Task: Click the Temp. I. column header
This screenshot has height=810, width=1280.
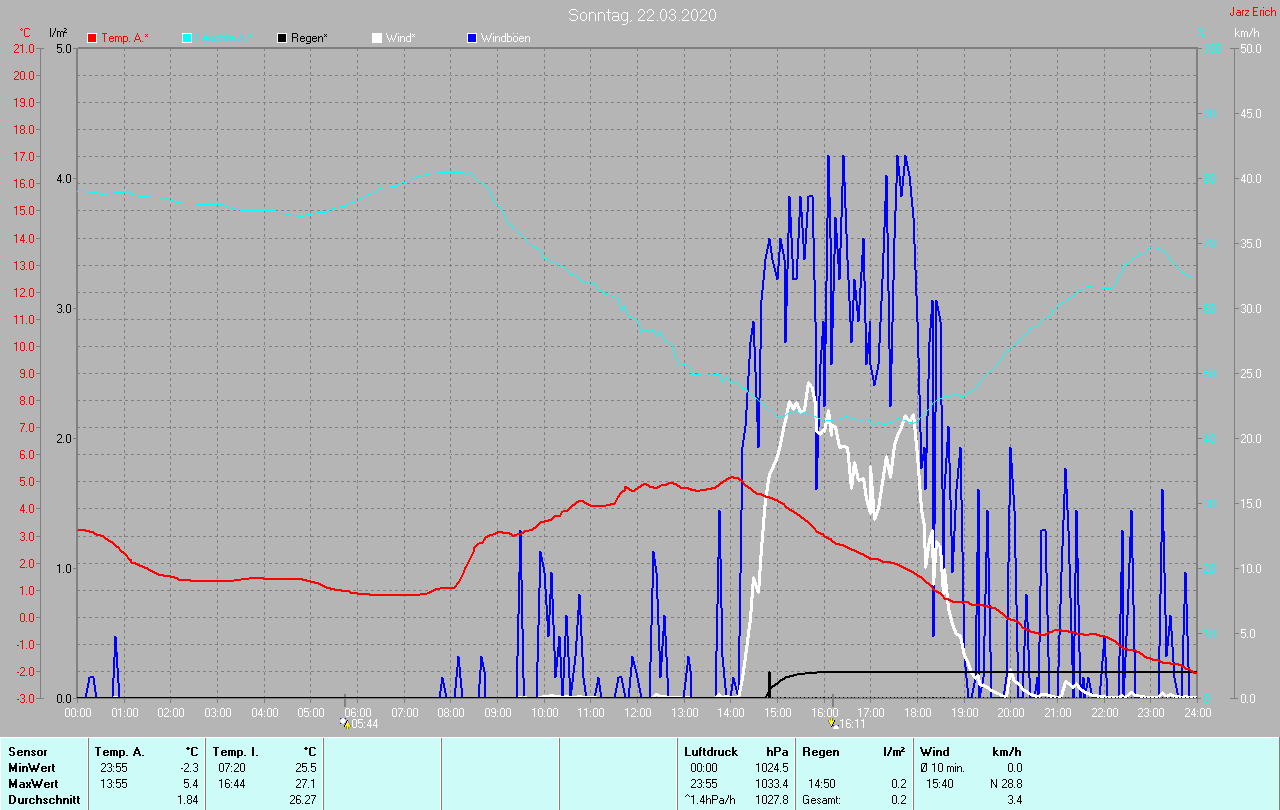Action: coord(239,751)
